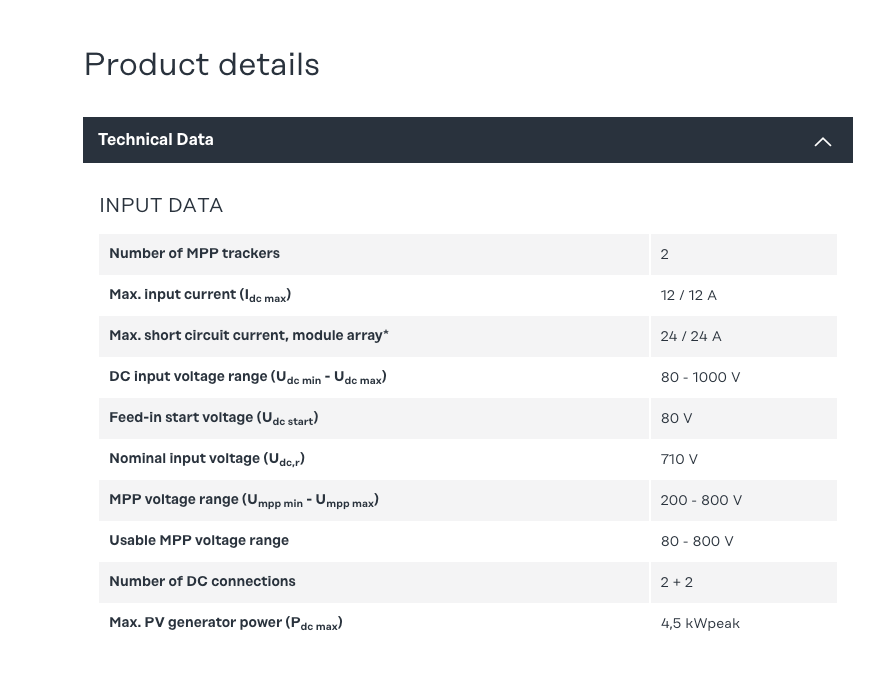881x679 pixels.
Task: Click the INPUT DATA section heading
Action: point(161,205)
